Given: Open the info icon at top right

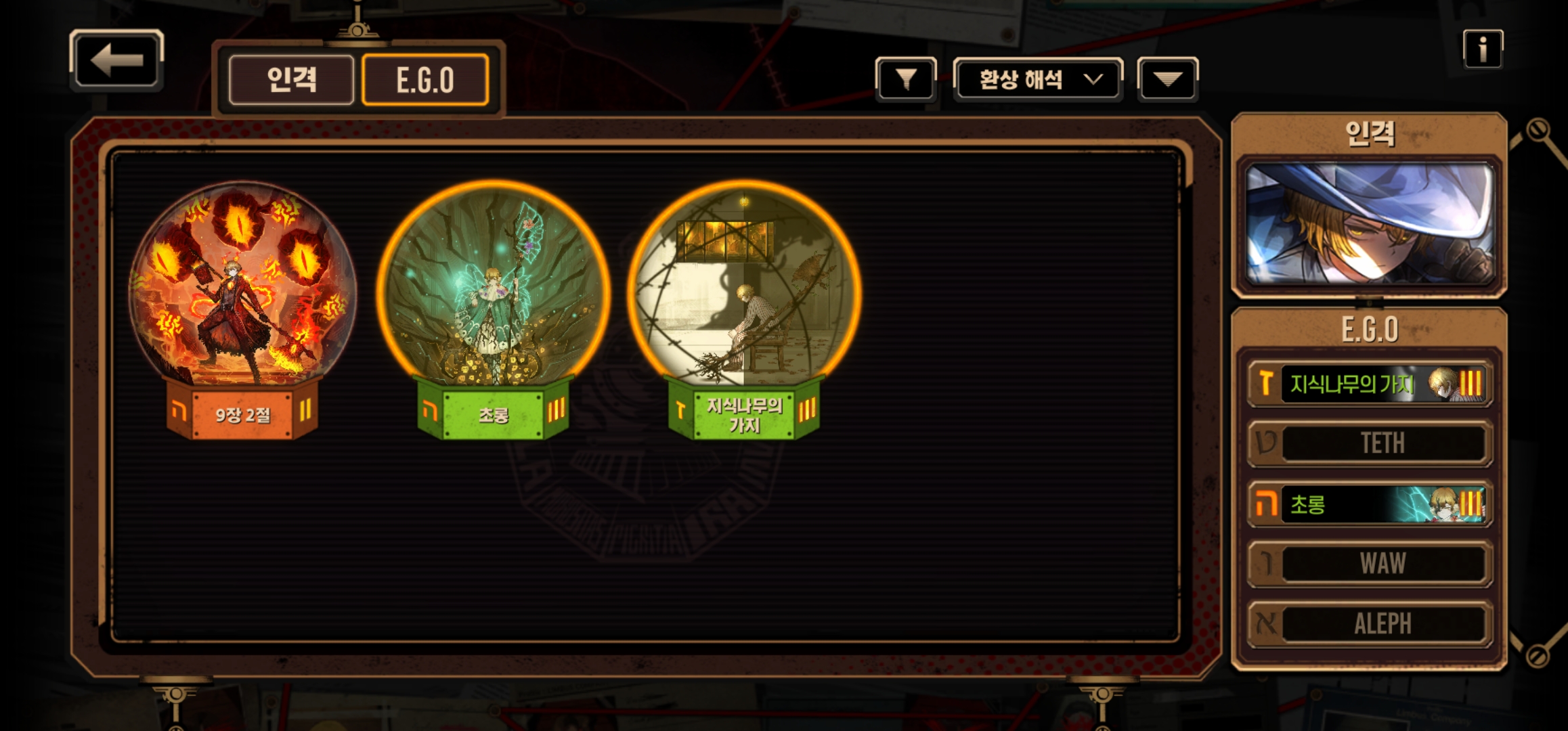Looking at the screenshot, I should pos(1483,49).
